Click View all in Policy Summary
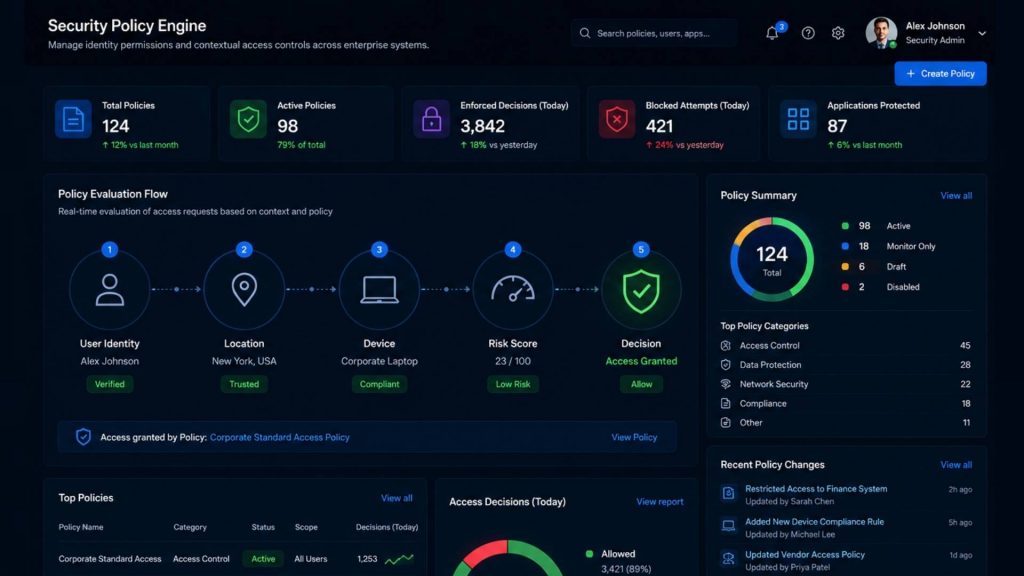The height and width of the screenshot is (576, 1024). pos(956,195)
